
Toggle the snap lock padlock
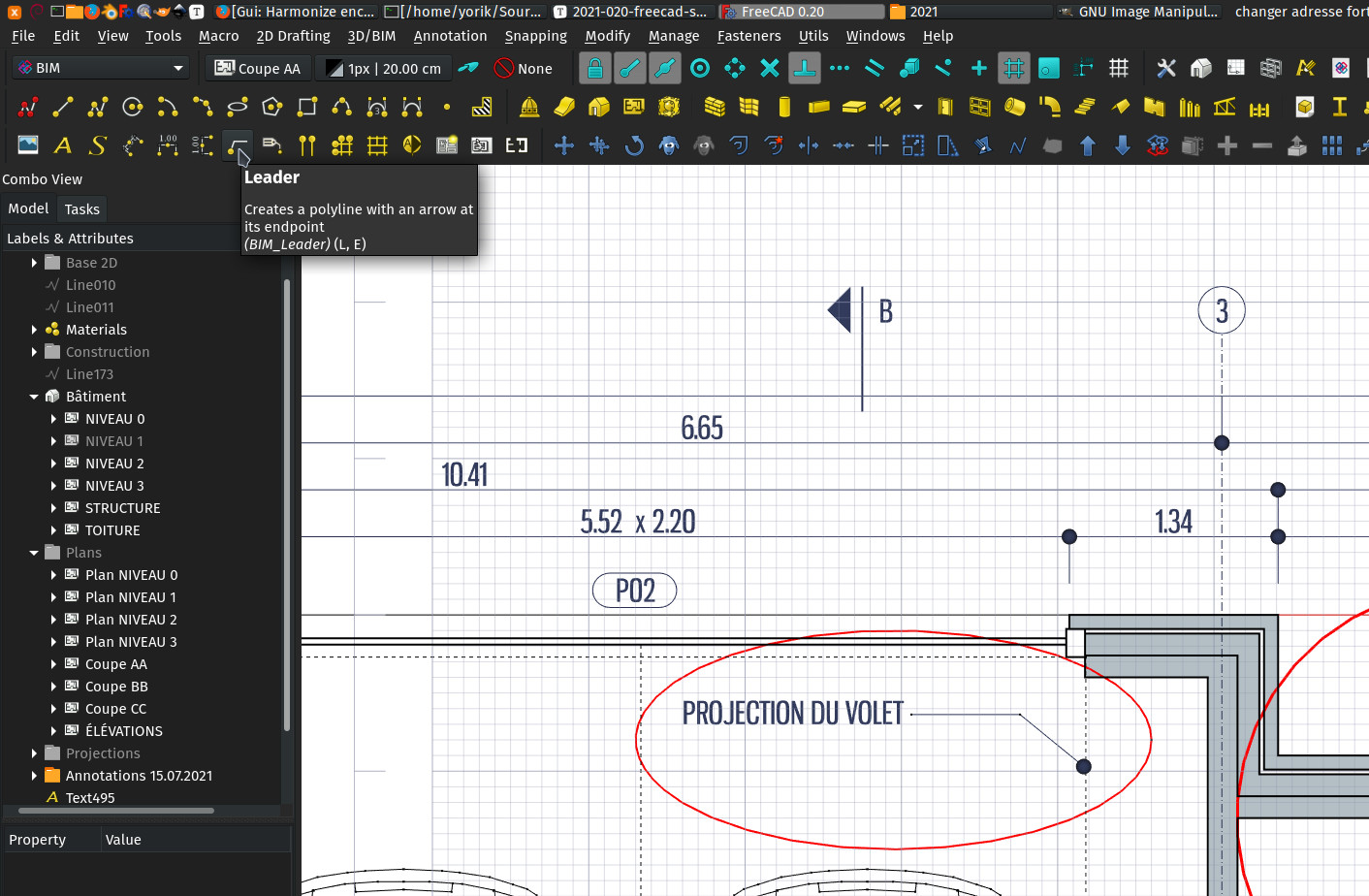coord(594,68)
